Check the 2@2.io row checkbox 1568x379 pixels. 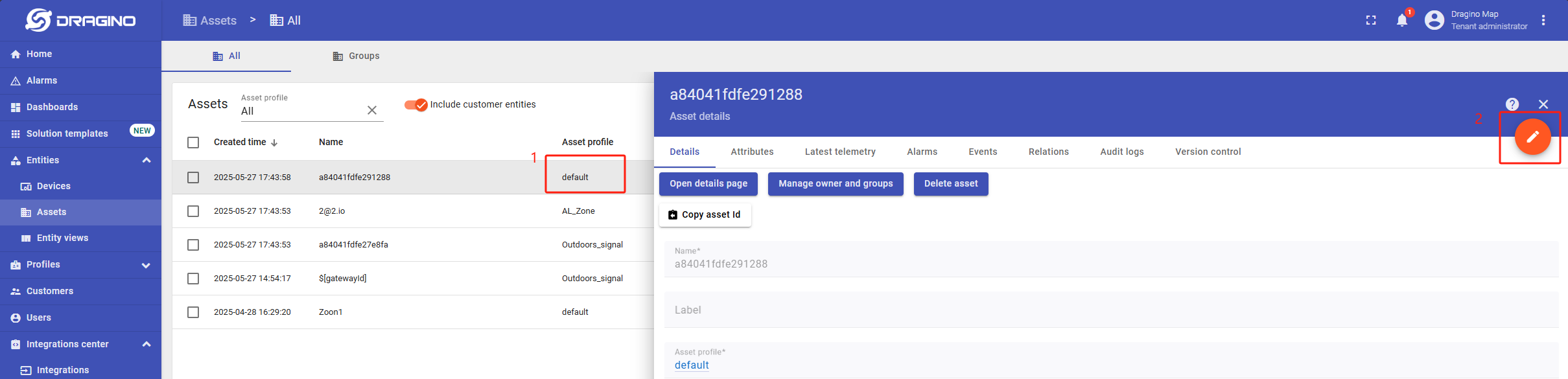tap(193, 211)
